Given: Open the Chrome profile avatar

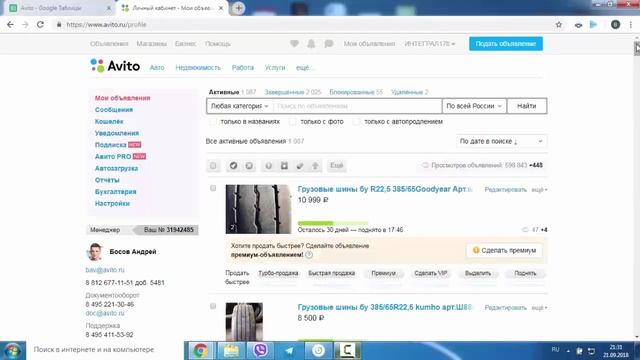Looking at the screenshot, I should tap(616, 25).
